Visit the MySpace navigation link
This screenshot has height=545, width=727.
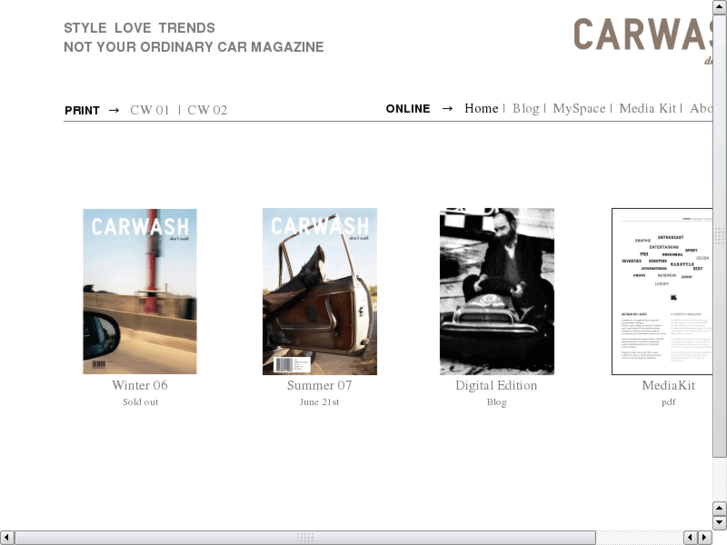click(579, 109)
